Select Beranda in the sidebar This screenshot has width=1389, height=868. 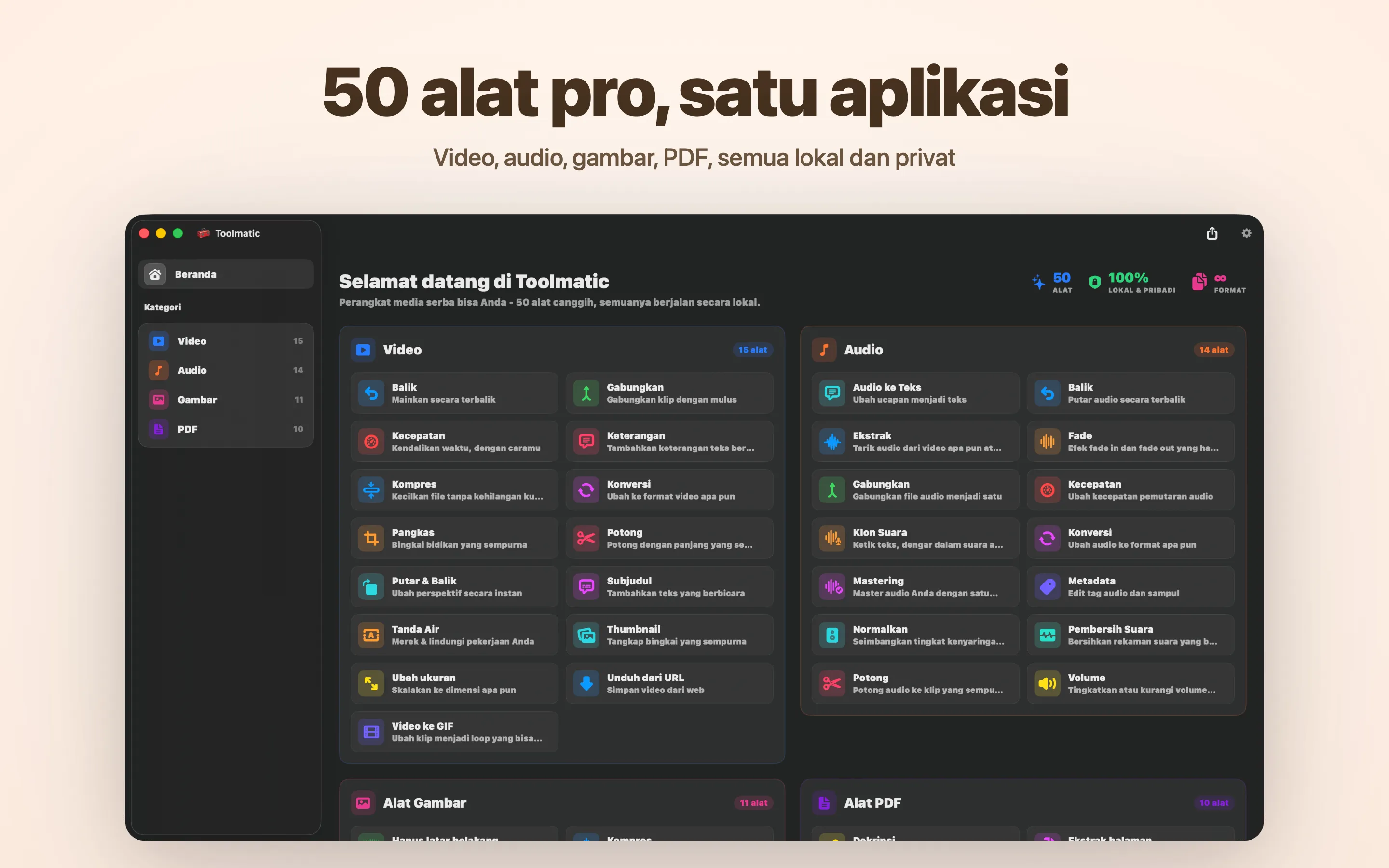click(x=226, y=274)
